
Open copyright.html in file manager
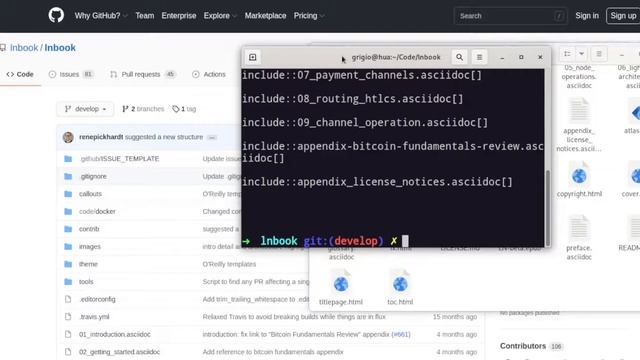pos(579,180)
